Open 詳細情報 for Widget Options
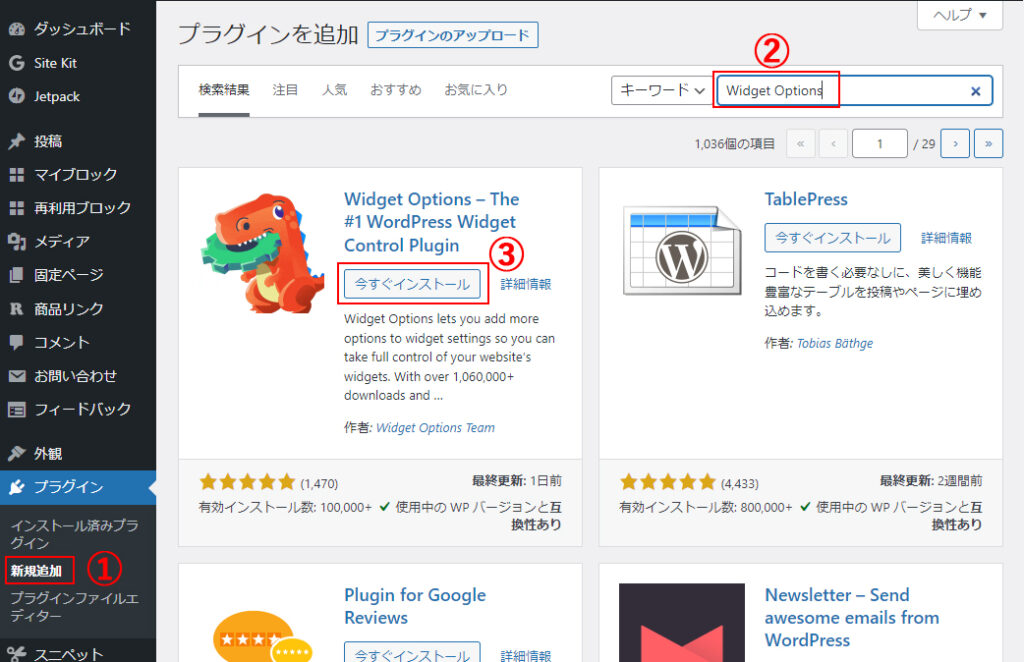The height and width of the screenshot is (662, 1024). (x=526, y=284)
